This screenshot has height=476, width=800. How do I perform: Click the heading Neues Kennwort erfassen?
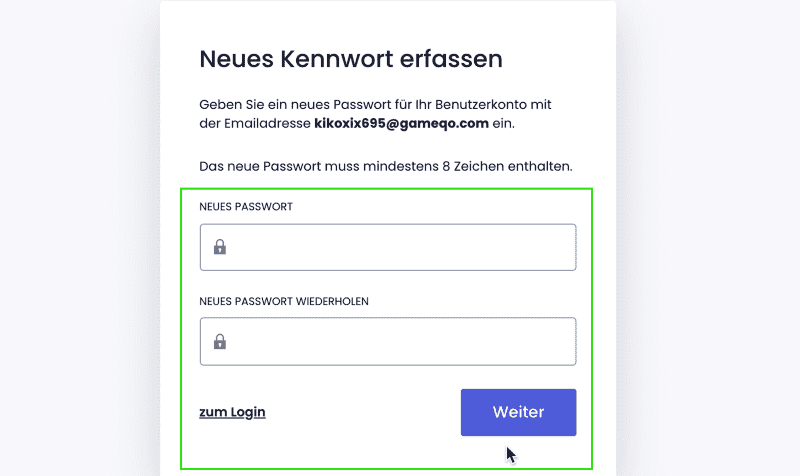[x=351, y=59]
